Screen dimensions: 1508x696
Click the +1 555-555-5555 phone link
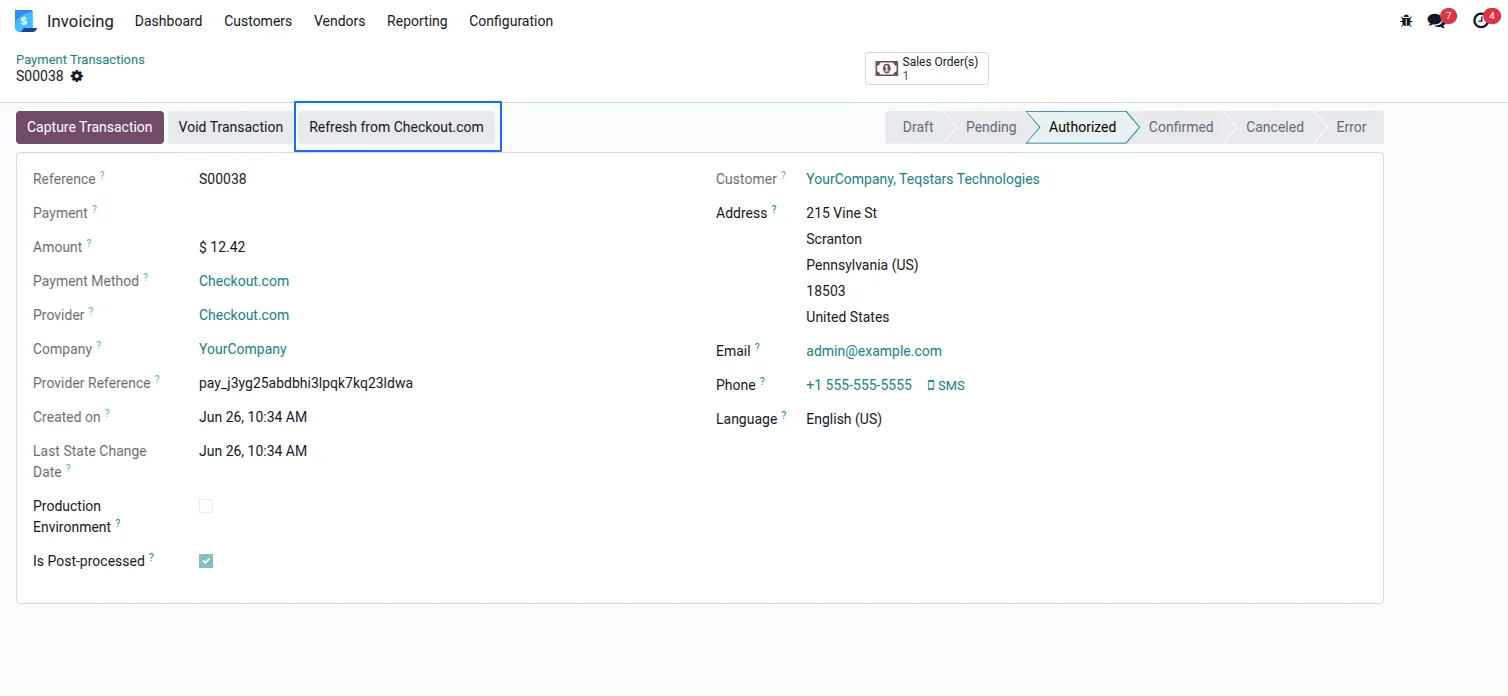click(x=859, y=385)
